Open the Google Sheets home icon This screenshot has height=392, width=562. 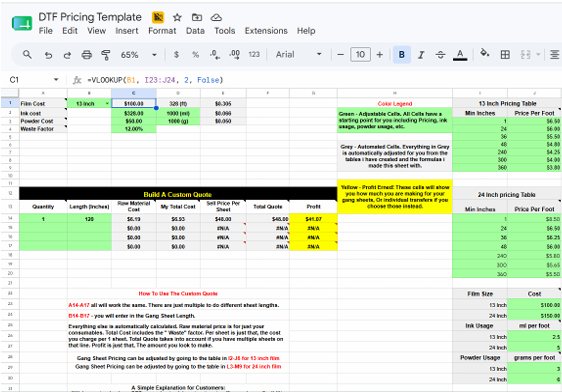(22, 24)
